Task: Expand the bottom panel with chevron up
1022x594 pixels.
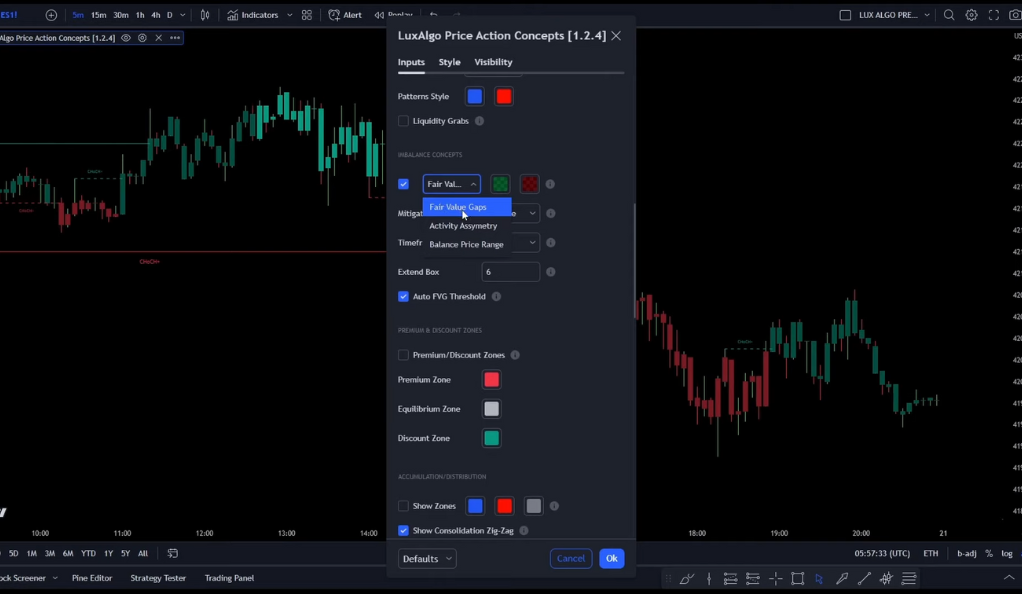Action: click(x=1009, y=578)
